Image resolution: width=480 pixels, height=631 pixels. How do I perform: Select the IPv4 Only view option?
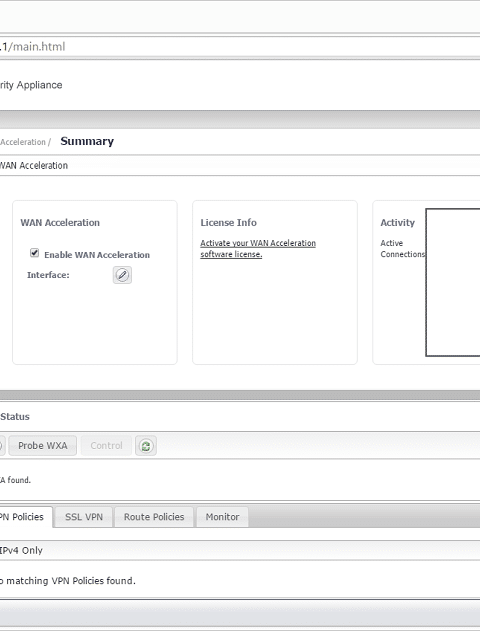[21, 550]
